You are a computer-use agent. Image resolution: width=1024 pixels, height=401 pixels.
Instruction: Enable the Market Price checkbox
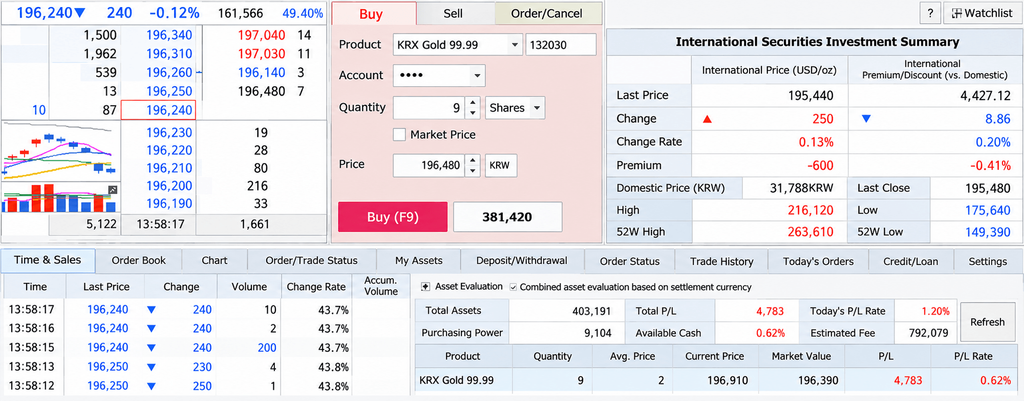[400, 135]
